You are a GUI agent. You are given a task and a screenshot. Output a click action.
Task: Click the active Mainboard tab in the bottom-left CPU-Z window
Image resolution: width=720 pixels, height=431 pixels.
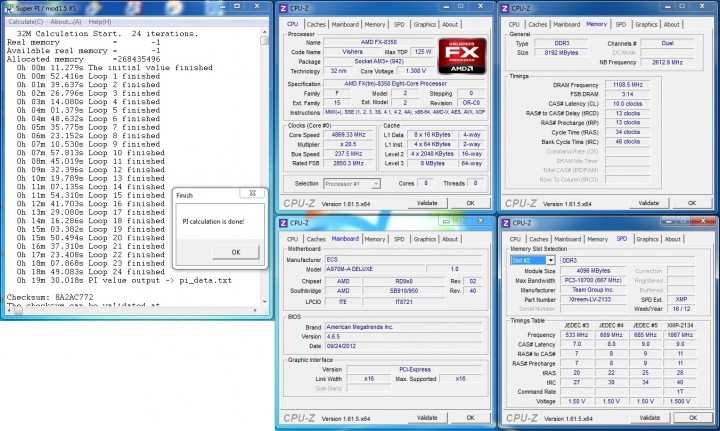pos(345,239)
